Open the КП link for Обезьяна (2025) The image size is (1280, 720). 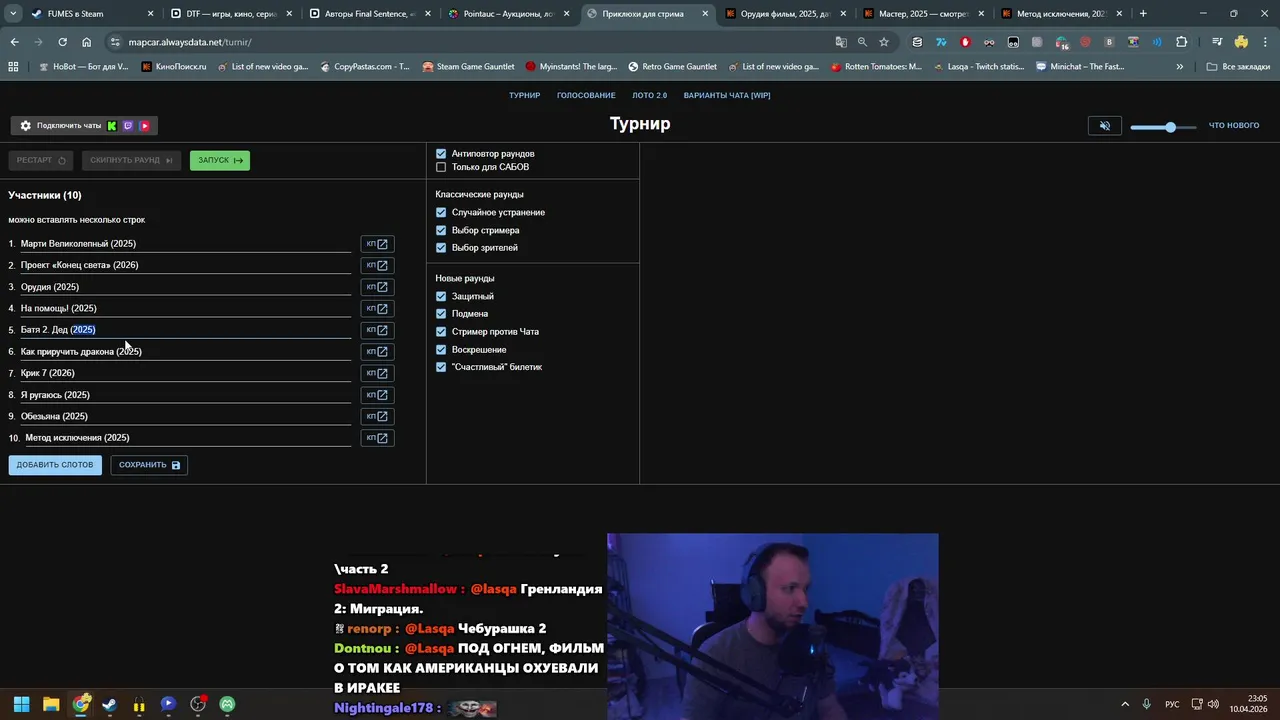click(377, 416)
